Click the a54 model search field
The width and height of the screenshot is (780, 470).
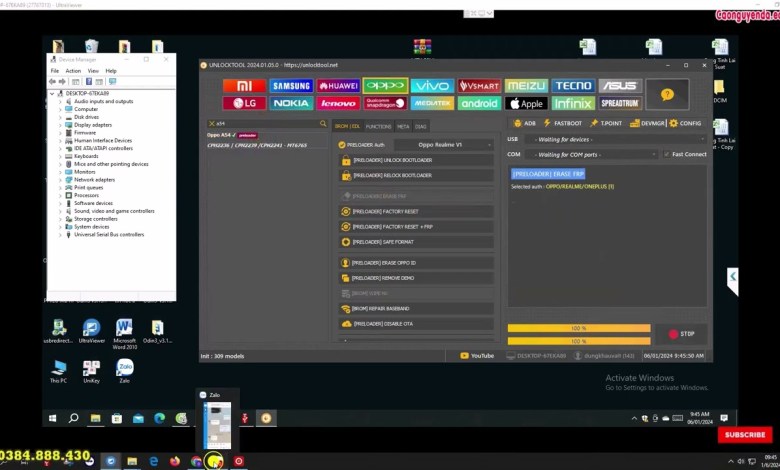[x=267, y=123]
